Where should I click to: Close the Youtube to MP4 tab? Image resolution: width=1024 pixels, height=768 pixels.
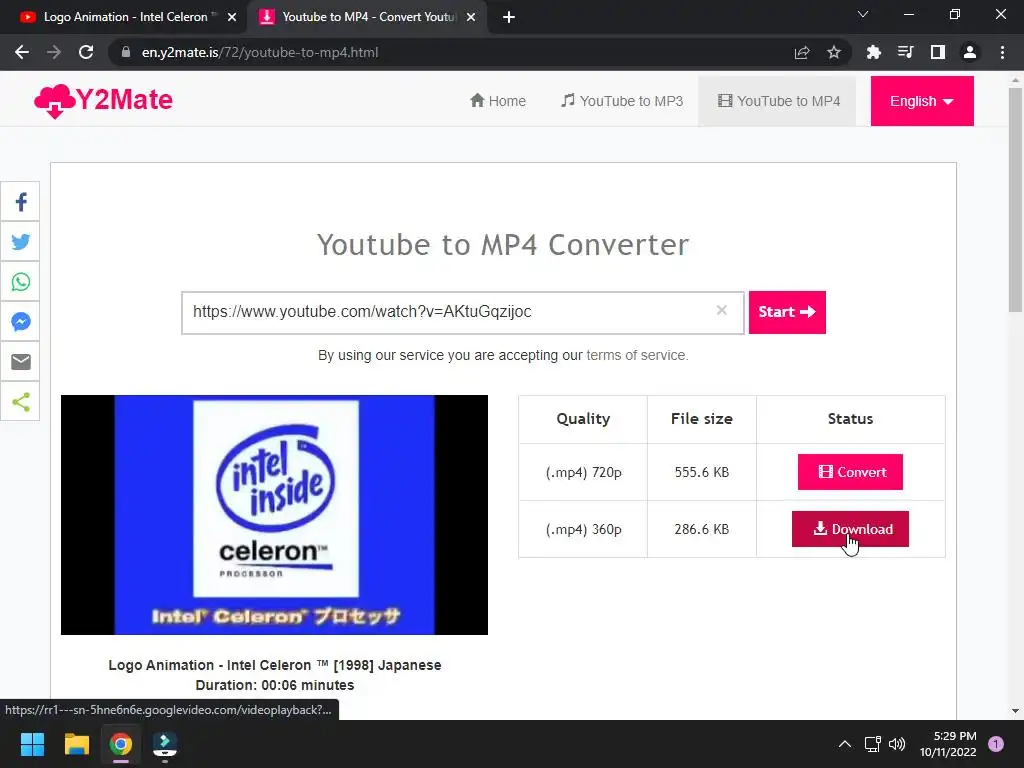[x=471, y=17]
